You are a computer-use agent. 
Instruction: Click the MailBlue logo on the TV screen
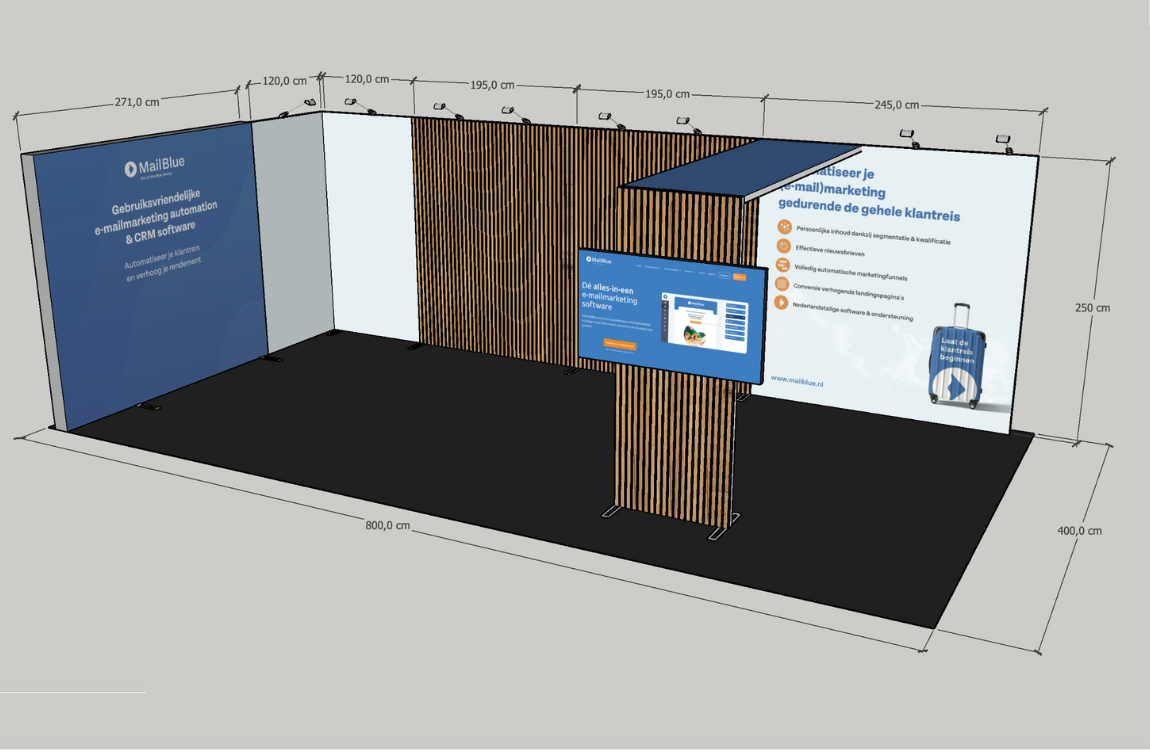click(598, 260)
